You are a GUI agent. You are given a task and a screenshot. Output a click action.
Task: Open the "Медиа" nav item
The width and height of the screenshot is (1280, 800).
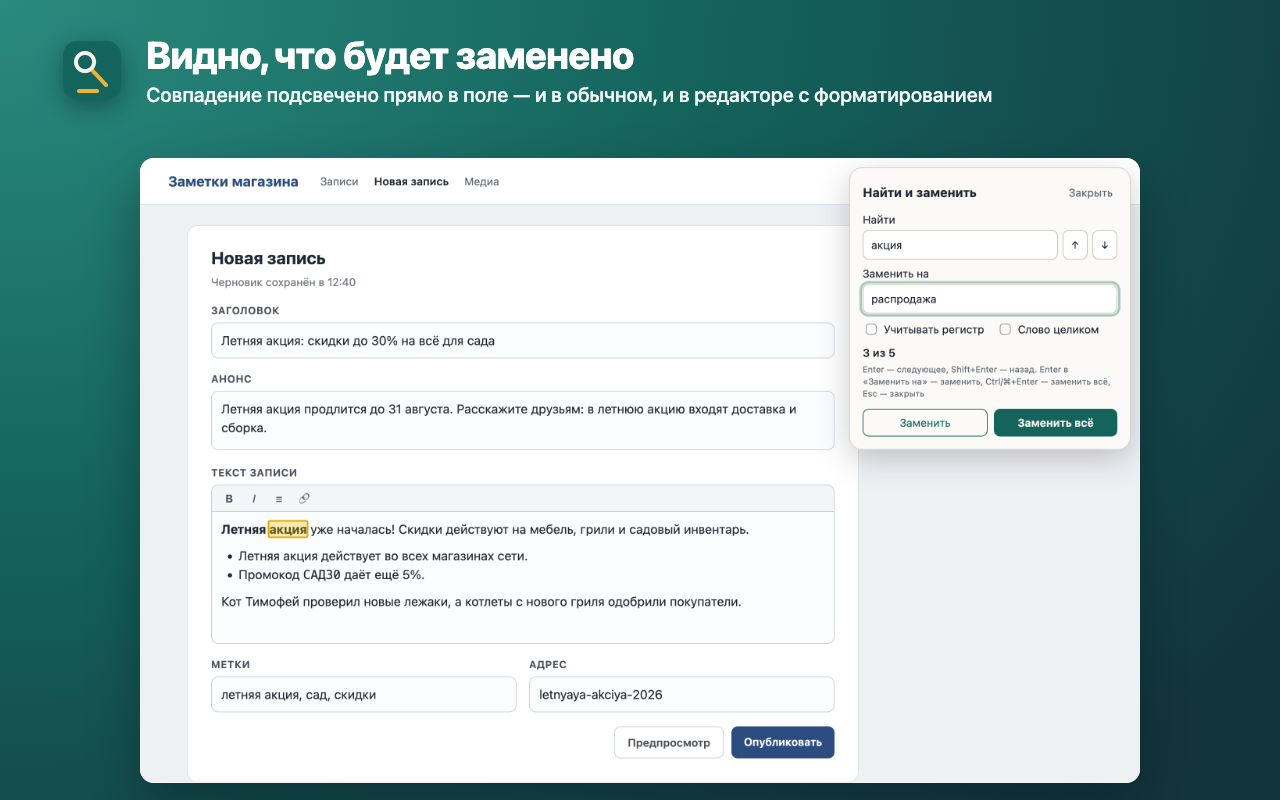[x=481, y=182]
